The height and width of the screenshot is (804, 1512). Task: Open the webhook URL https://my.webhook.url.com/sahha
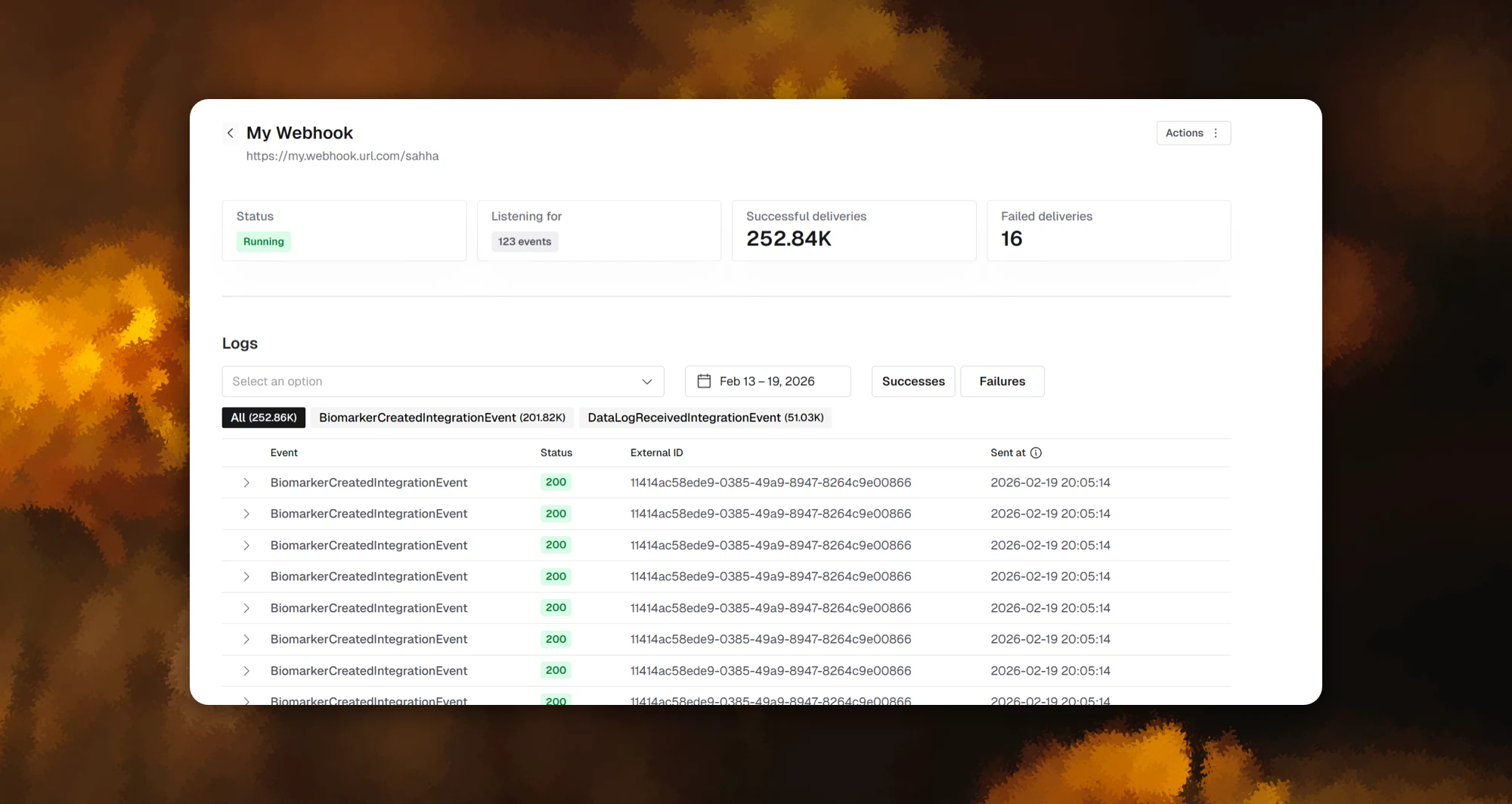click(x=342, y=156)
